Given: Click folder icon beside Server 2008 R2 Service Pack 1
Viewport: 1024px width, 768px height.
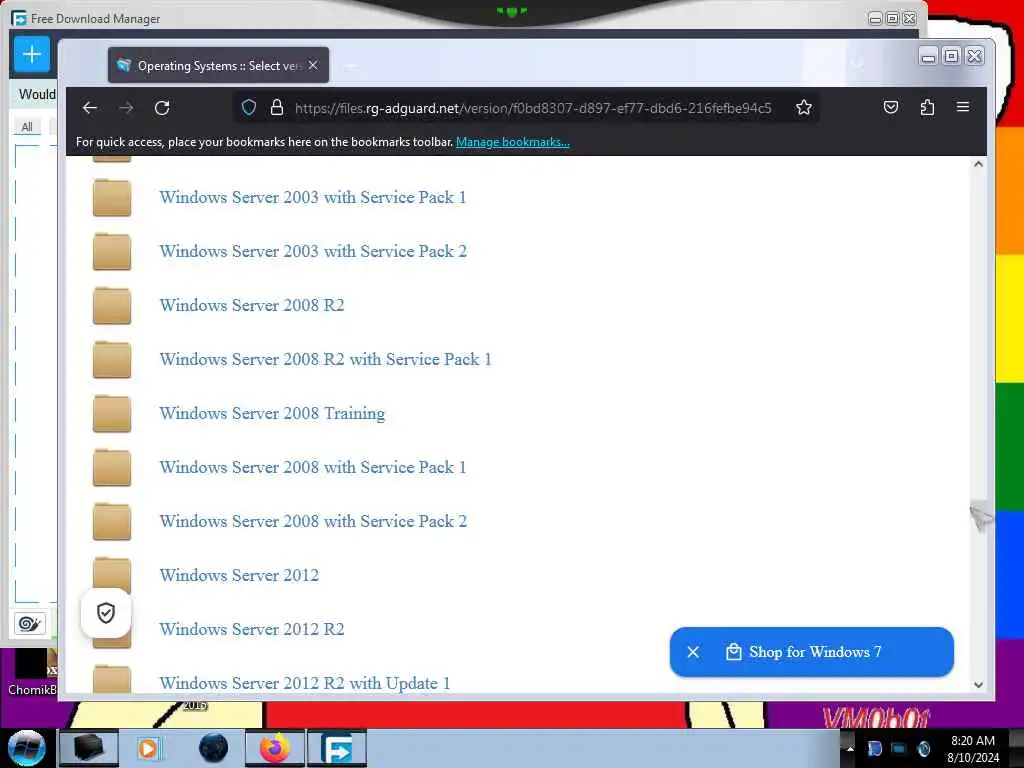Looking at the screenshot, I should [112, 359].
